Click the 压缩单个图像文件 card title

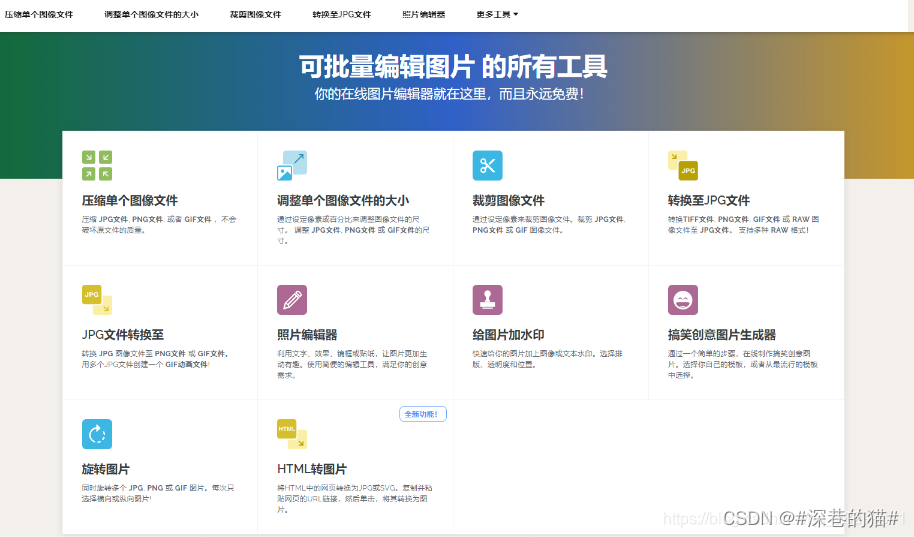[129, 201]
